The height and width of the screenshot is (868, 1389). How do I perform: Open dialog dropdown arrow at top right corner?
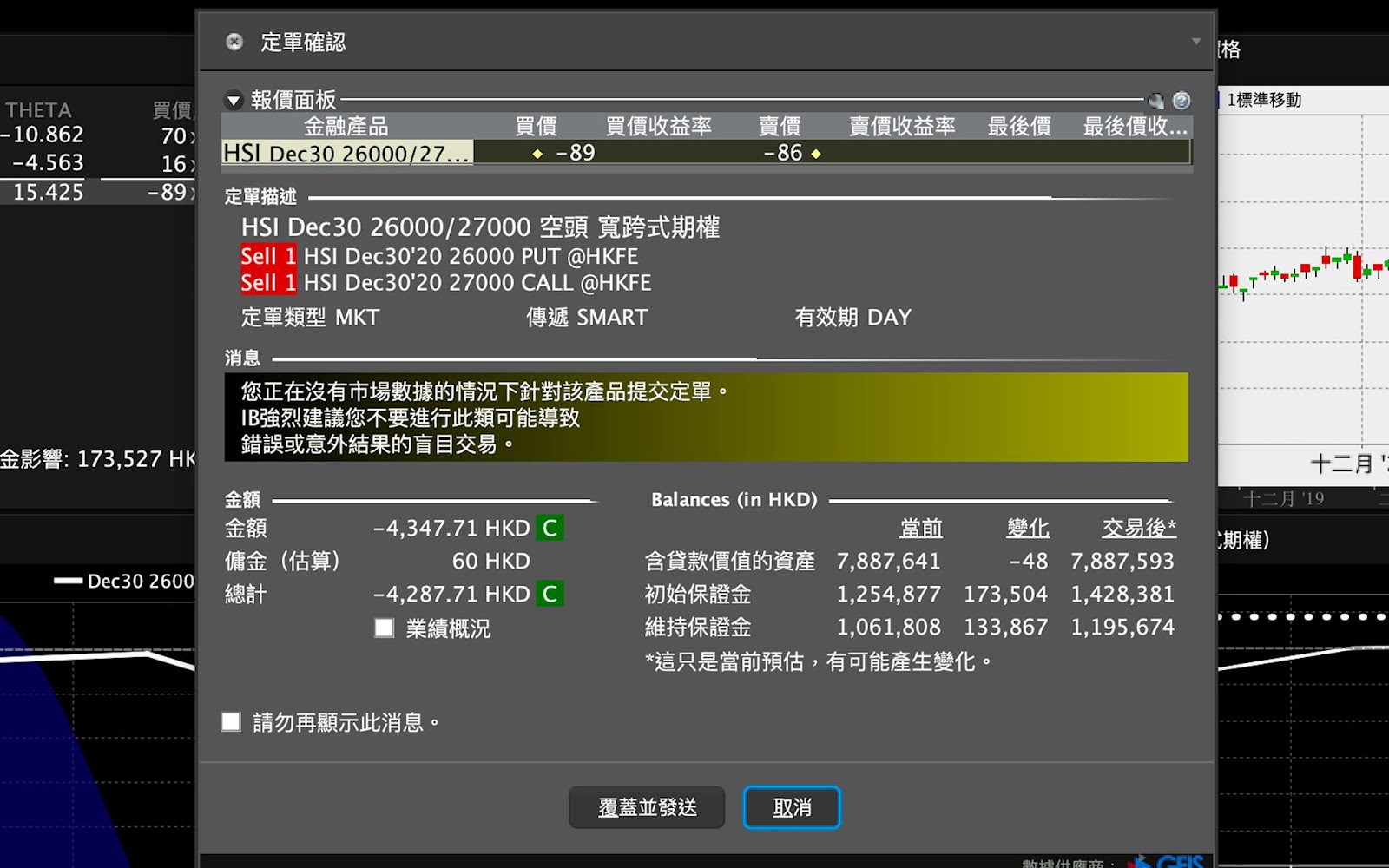pyautogui.click(x=1196, y=42)
